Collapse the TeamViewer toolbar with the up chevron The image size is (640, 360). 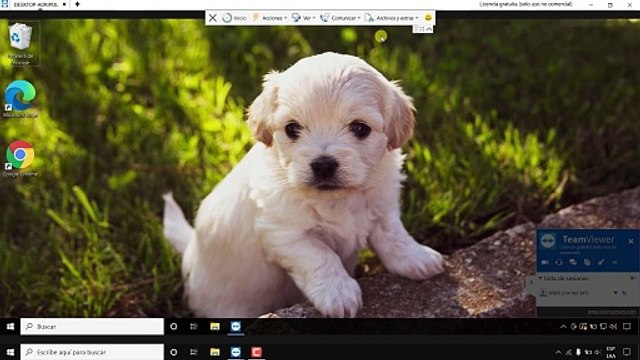(x=429, y=29)
